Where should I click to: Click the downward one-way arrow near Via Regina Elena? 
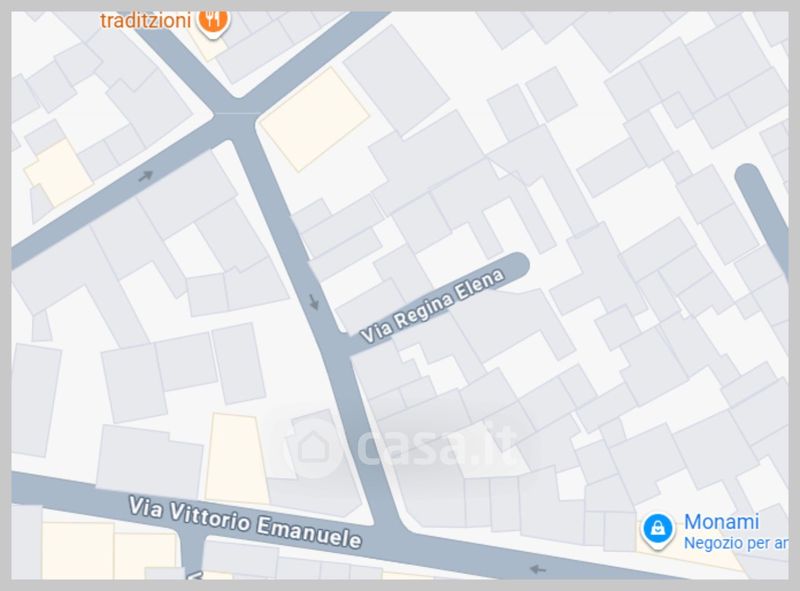(x=314, y=302)
